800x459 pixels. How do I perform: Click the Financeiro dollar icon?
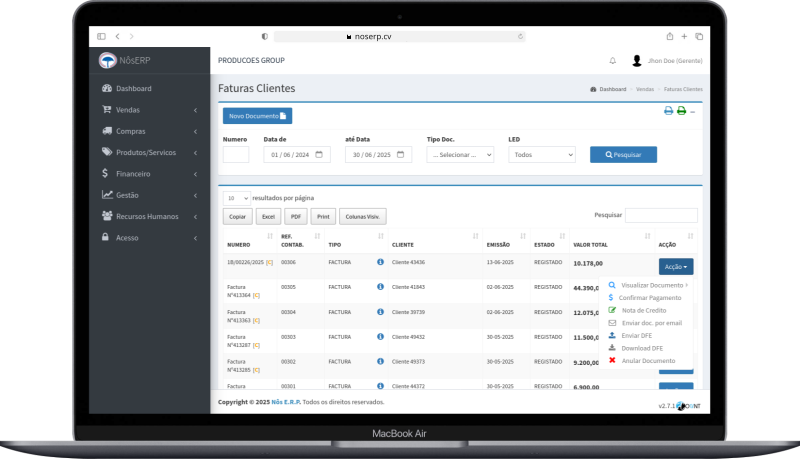click(105, 173)
